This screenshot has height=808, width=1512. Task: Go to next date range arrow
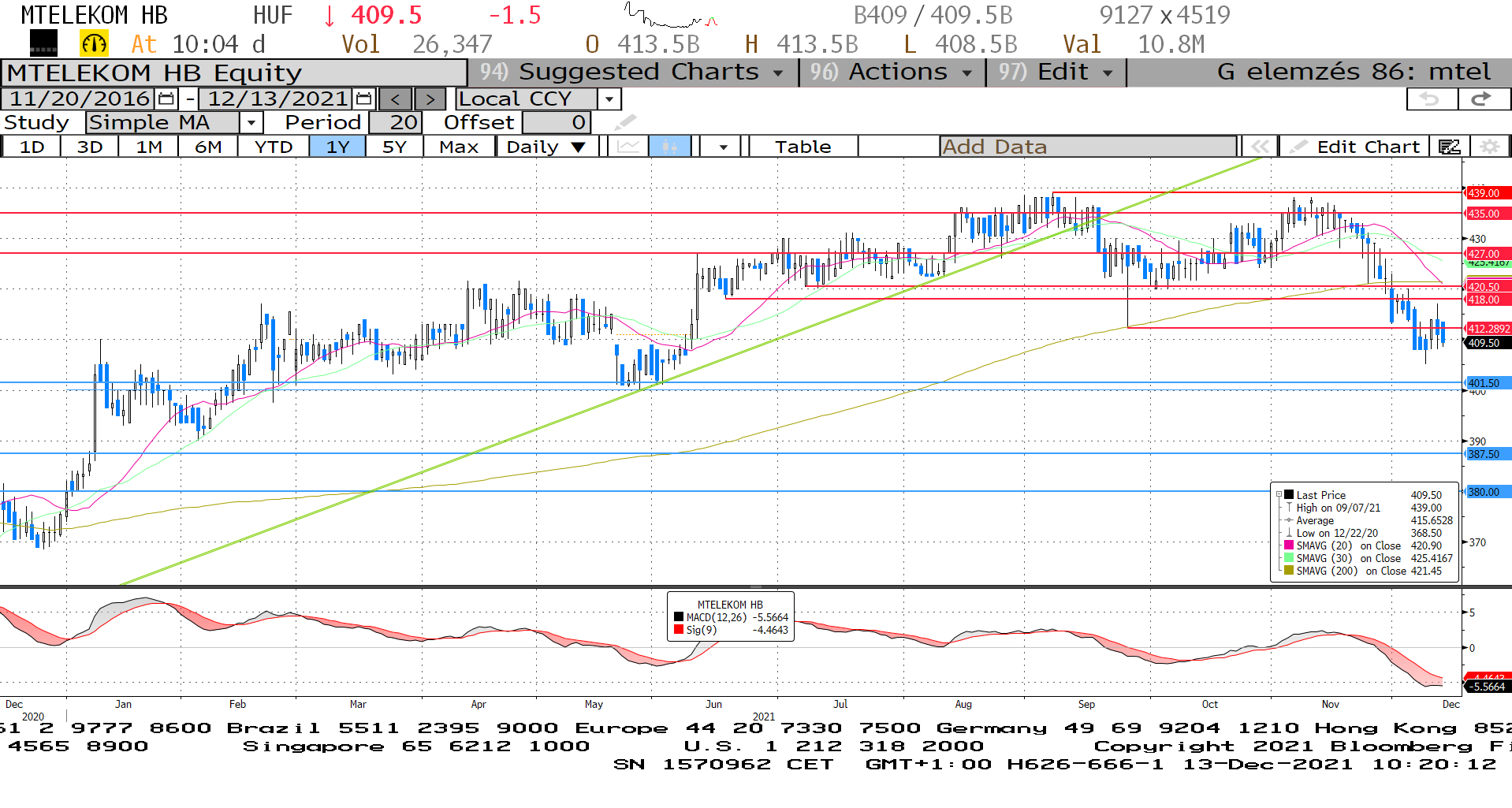click(x=430, y=99)
